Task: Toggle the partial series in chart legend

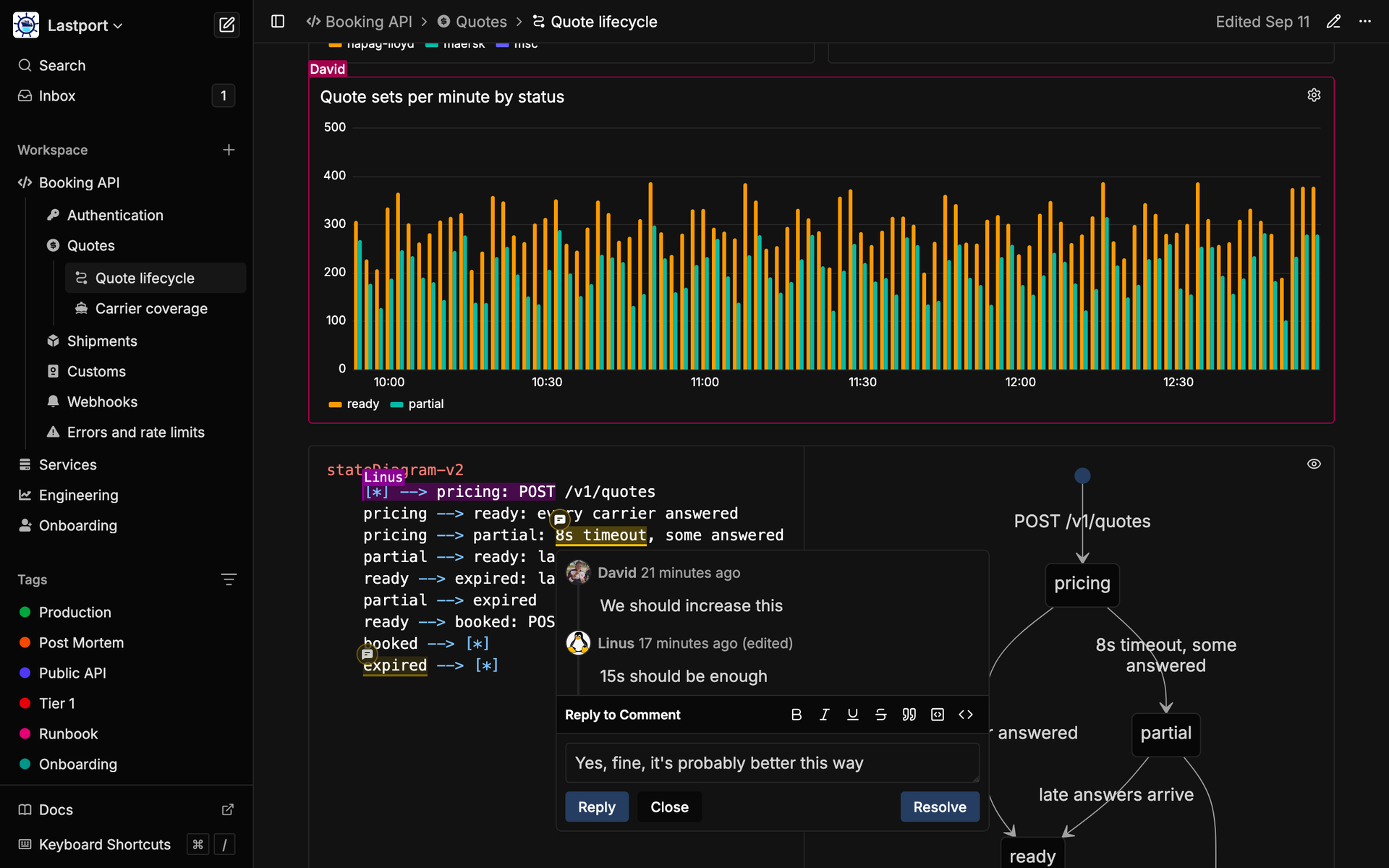Action: pyautogui.click(x=417, y=404)
